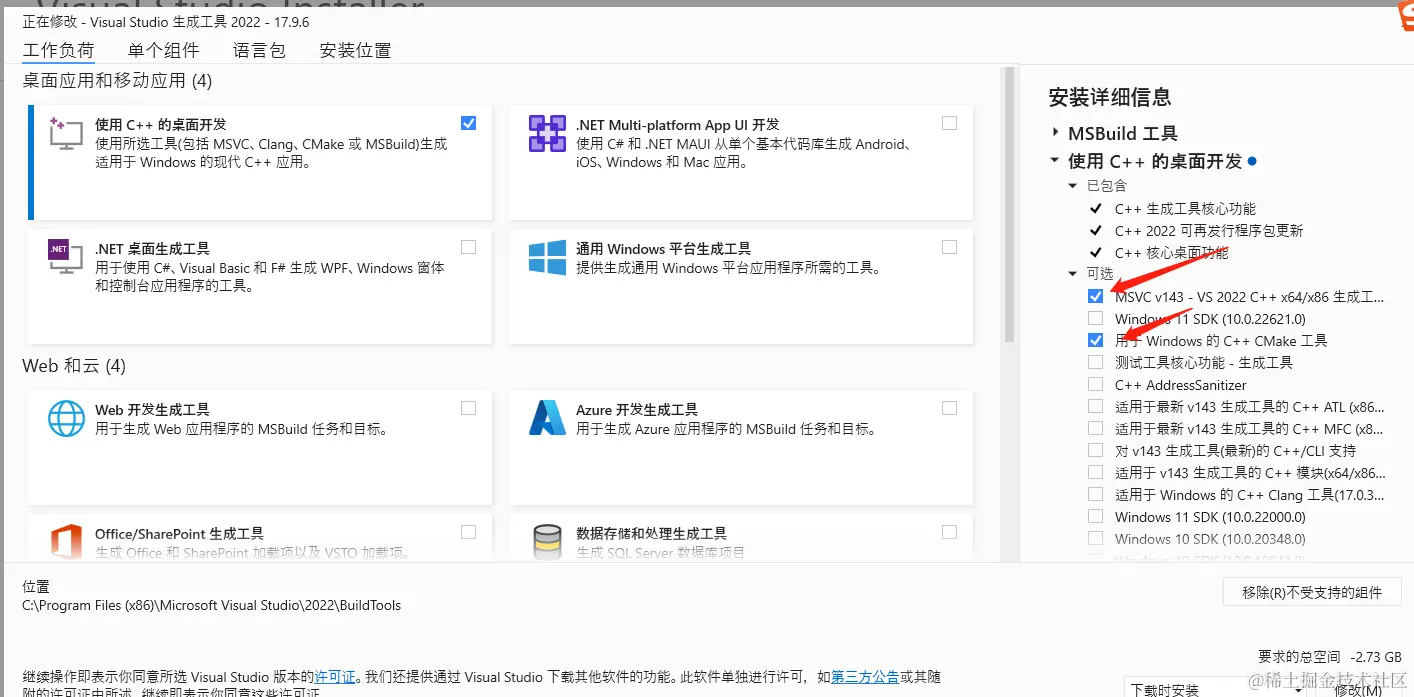Open the 第三方公告 link
The height and width of the screenshot is (697, 1414).
865,677
